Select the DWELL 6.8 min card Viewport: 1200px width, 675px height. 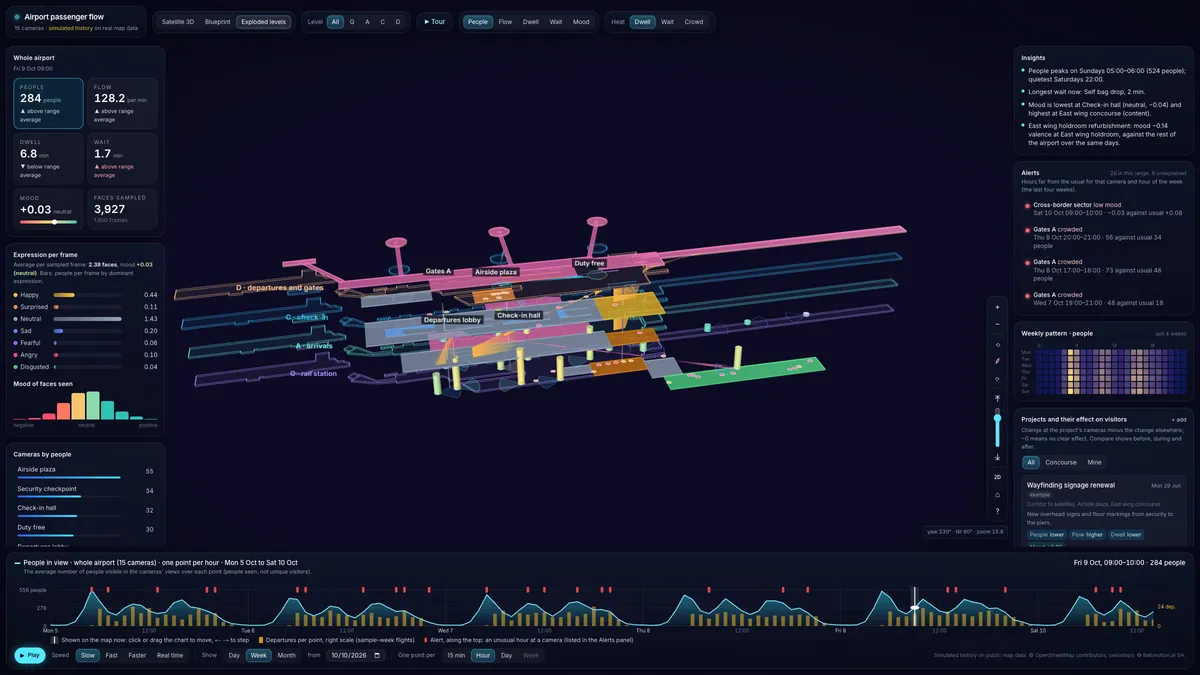click(x=49, y=158)
